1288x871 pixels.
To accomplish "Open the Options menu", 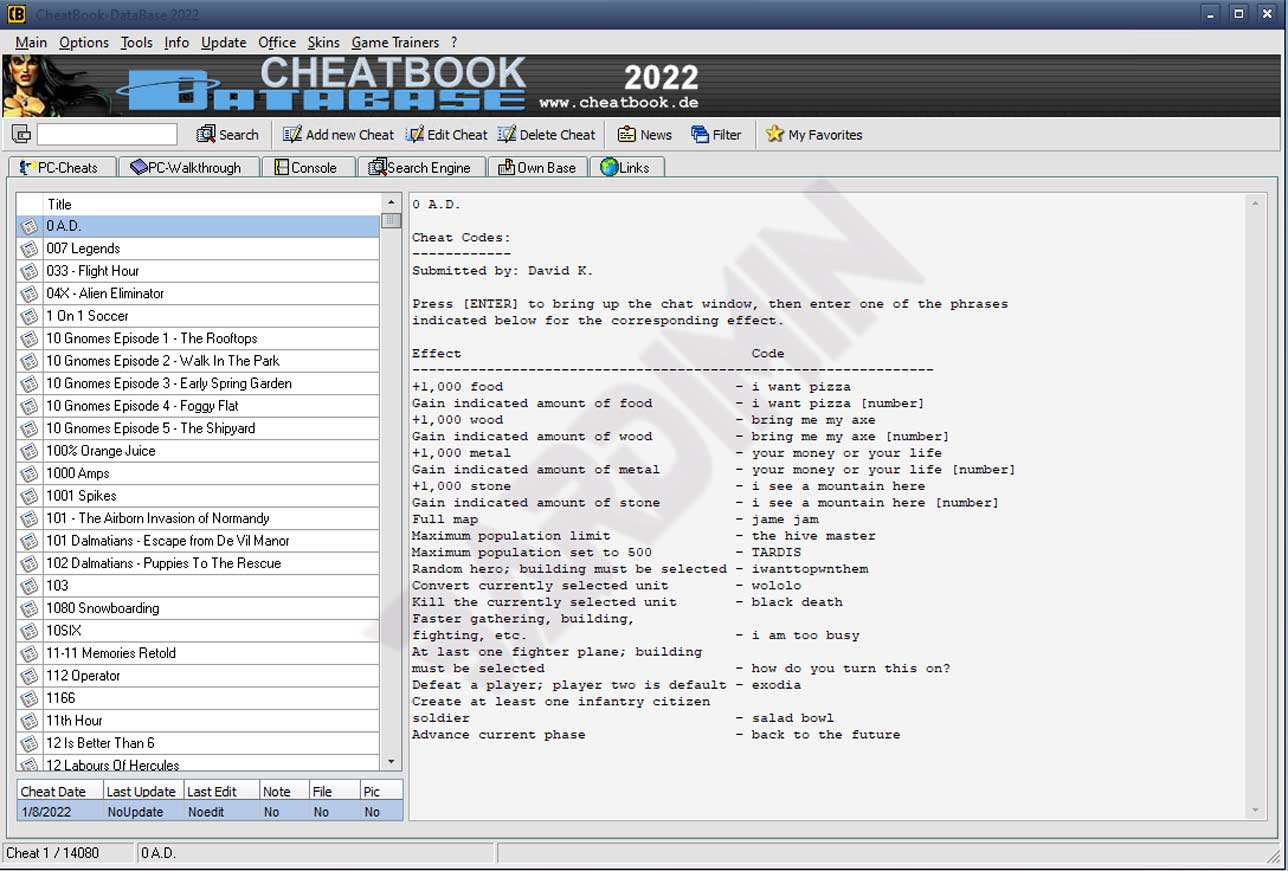I will click(x=84, y=42).
